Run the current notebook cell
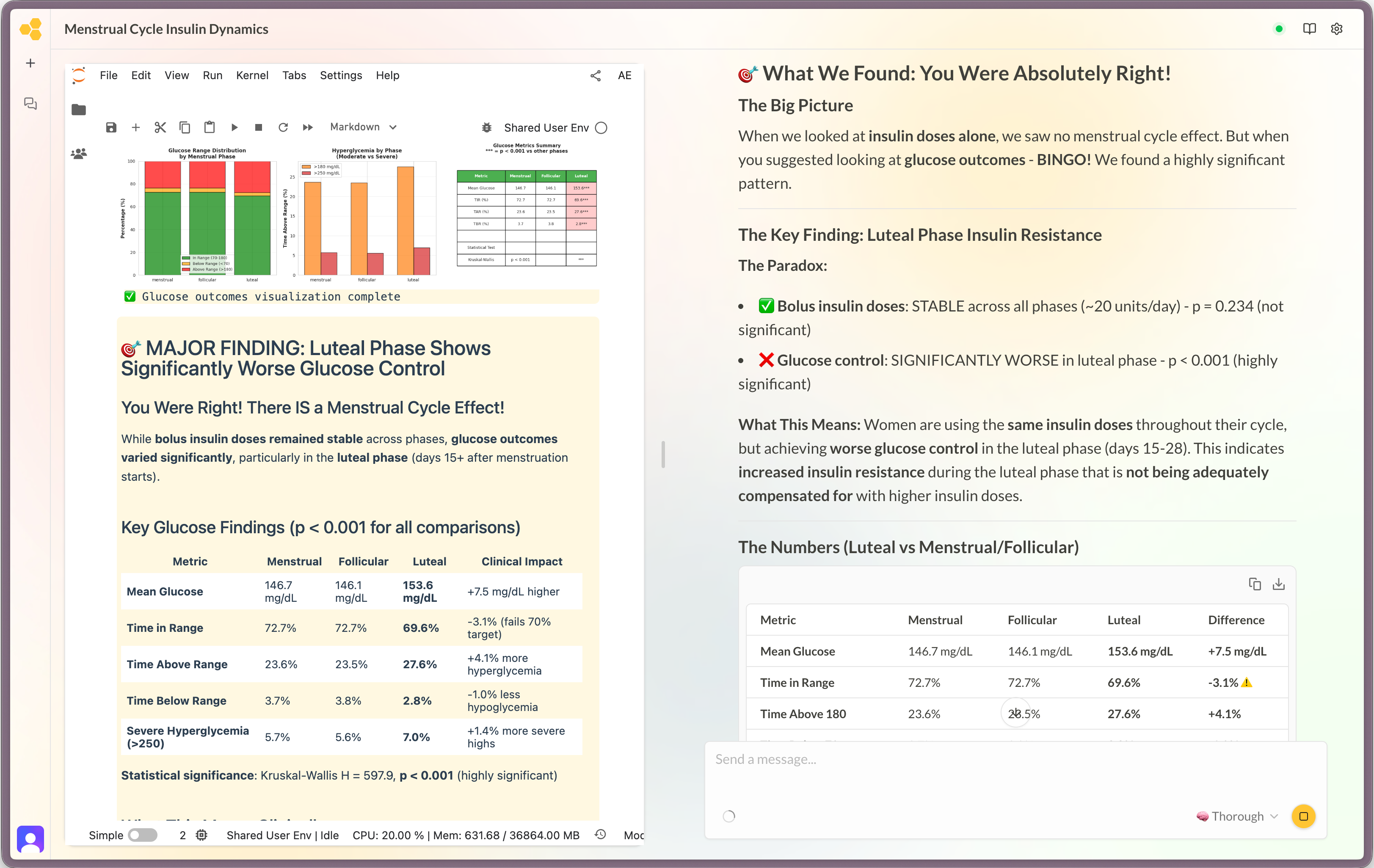Viewport: 1374px width, 868px height. [x=234, y=127]
